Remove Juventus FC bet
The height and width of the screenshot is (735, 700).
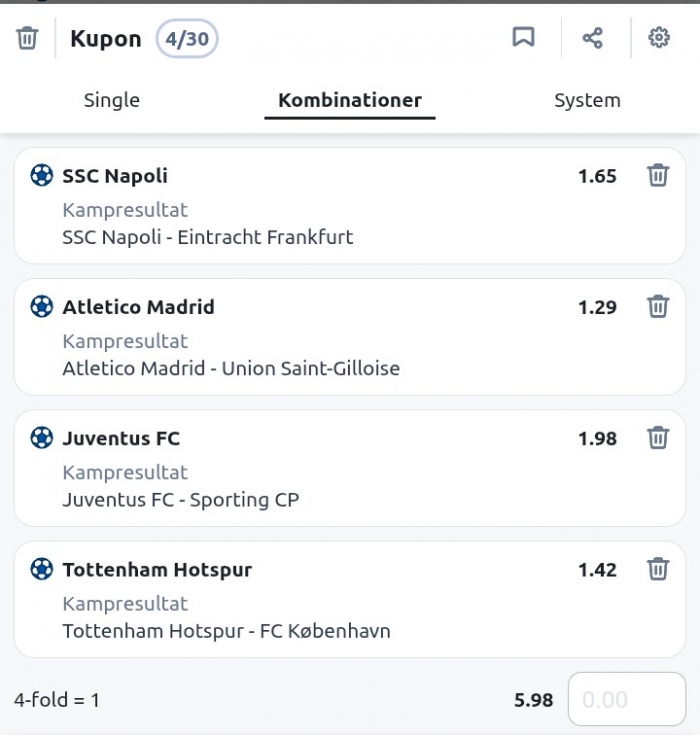[657, 438]
